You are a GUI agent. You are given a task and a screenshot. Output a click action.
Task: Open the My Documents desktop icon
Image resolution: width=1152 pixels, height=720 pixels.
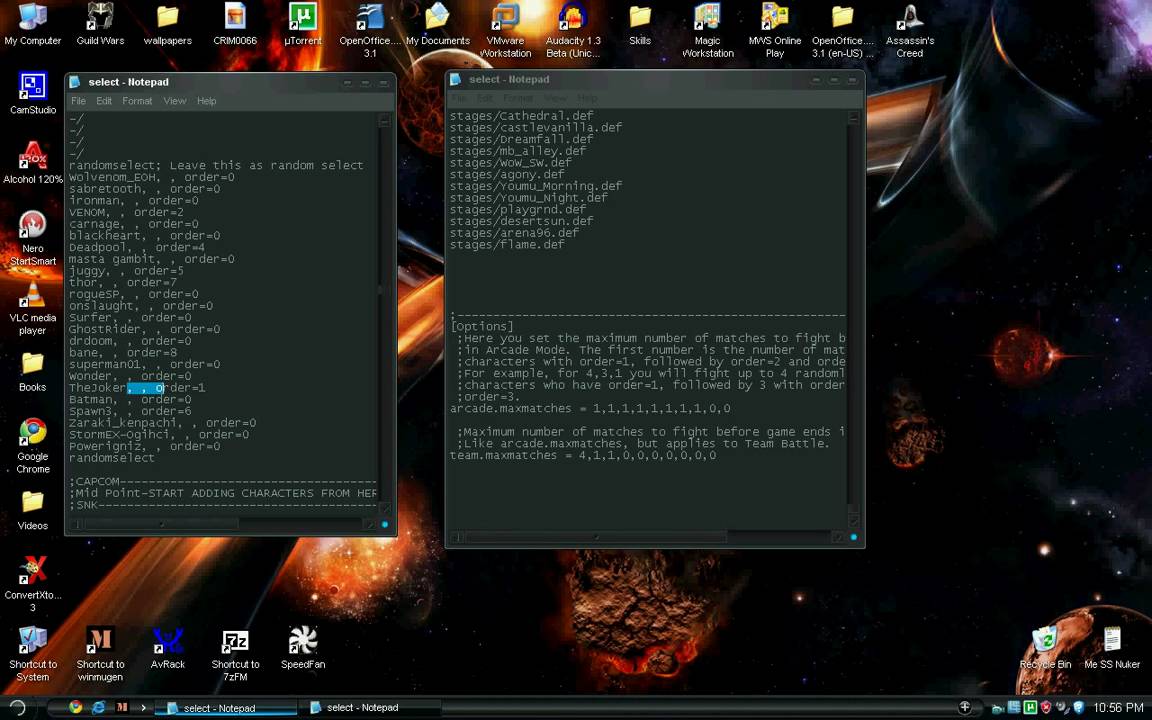(437, 25)
